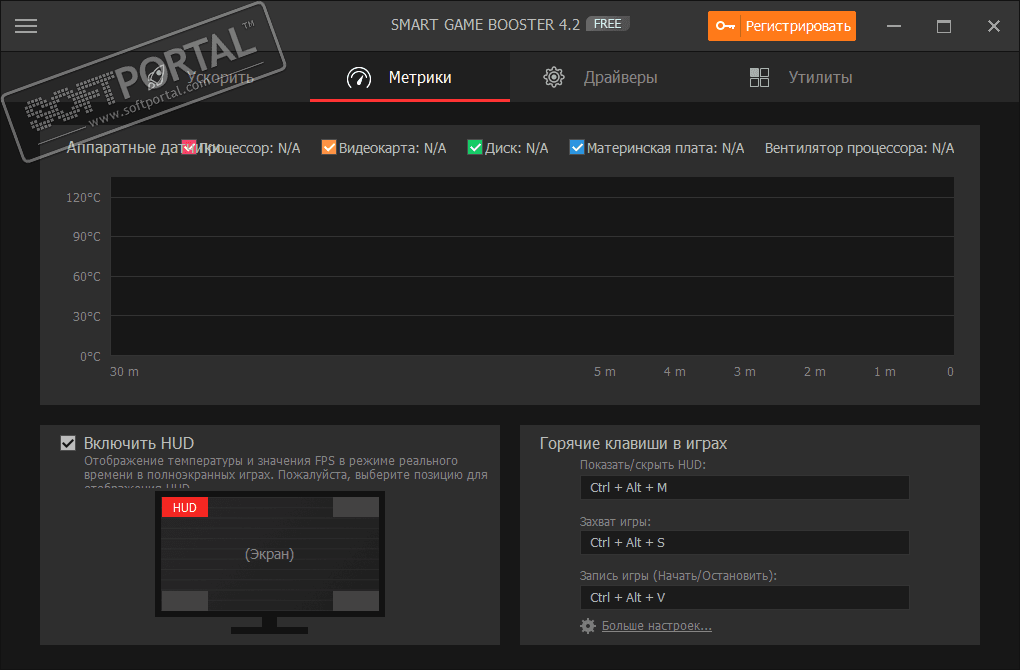Image resolution: width=1020 pixels, height=670 pixels.
Task: Minimize the Smart Game Booster window
Action: tap(894, 26)
